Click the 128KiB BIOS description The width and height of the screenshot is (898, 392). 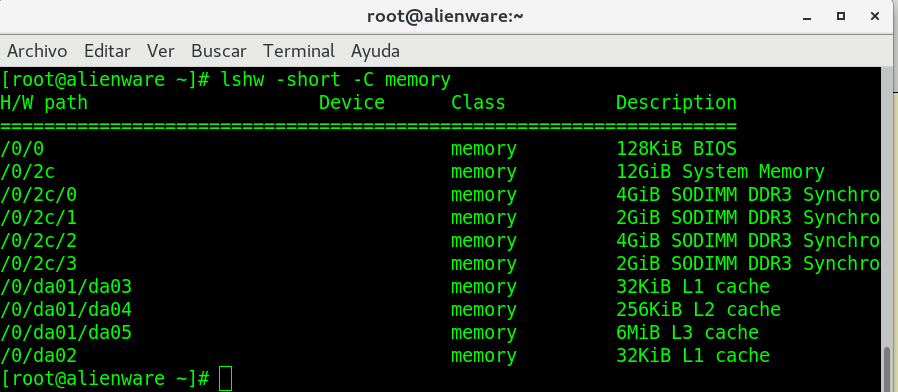point(676,149)
